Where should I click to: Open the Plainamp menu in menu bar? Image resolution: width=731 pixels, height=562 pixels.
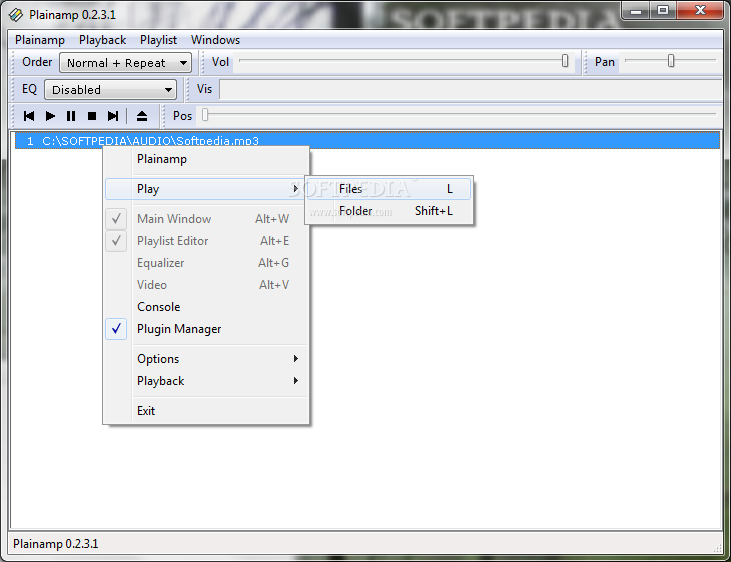click(40, 40)
